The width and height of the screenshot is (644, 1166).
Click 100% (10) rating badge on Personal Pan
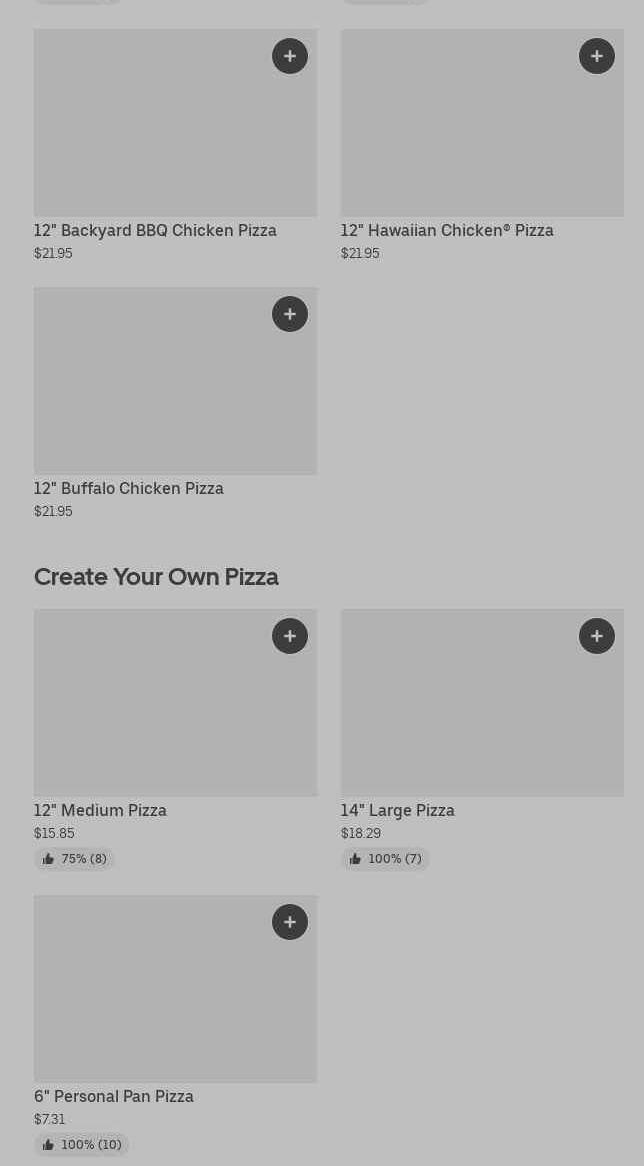pos(82,1145)
